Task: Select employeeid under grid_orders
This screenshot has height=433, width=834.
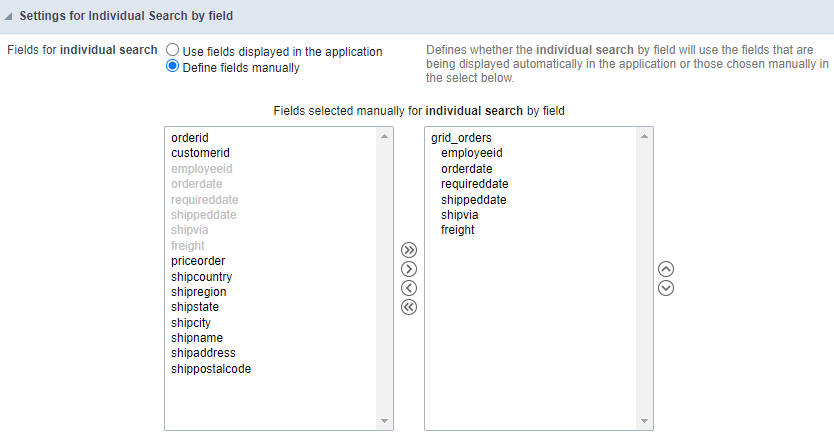Action: (x=471, y=153)
